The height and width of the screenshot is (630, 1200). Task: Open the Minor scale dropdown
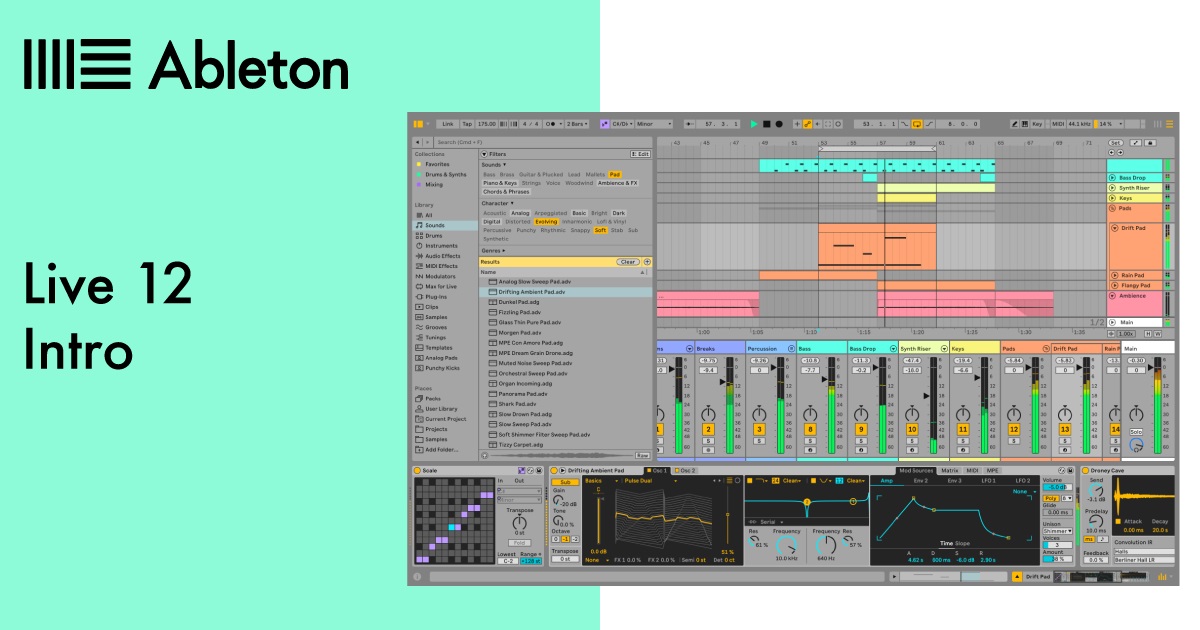tap(652, 123)
